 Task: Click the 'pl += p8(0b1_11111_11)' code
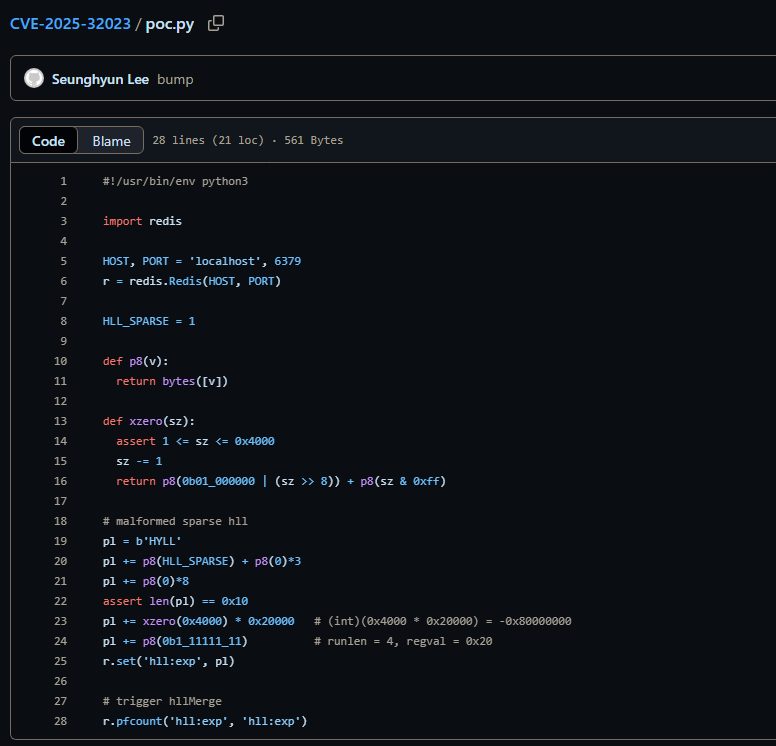tap(175, 641)
